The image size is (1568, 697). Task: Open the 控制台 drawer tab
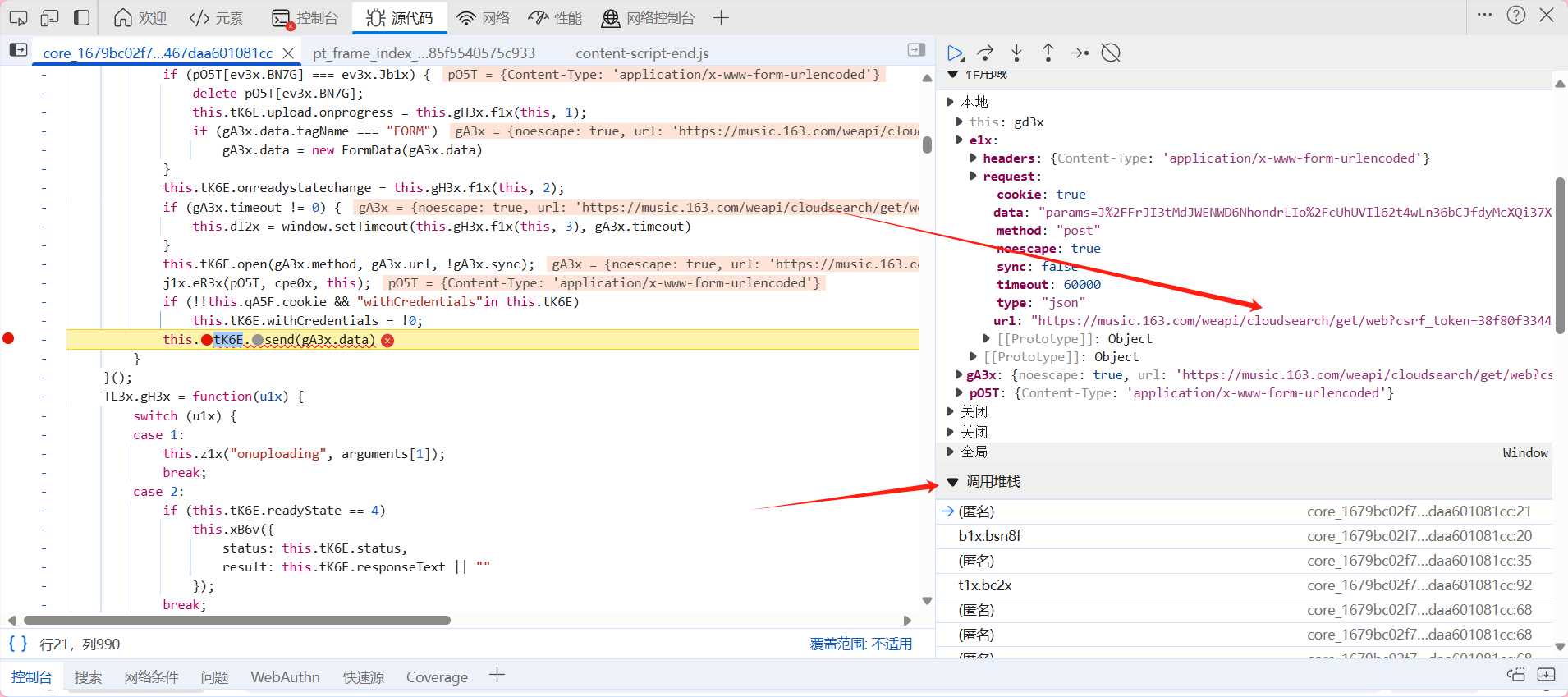[x=31, y=677]
